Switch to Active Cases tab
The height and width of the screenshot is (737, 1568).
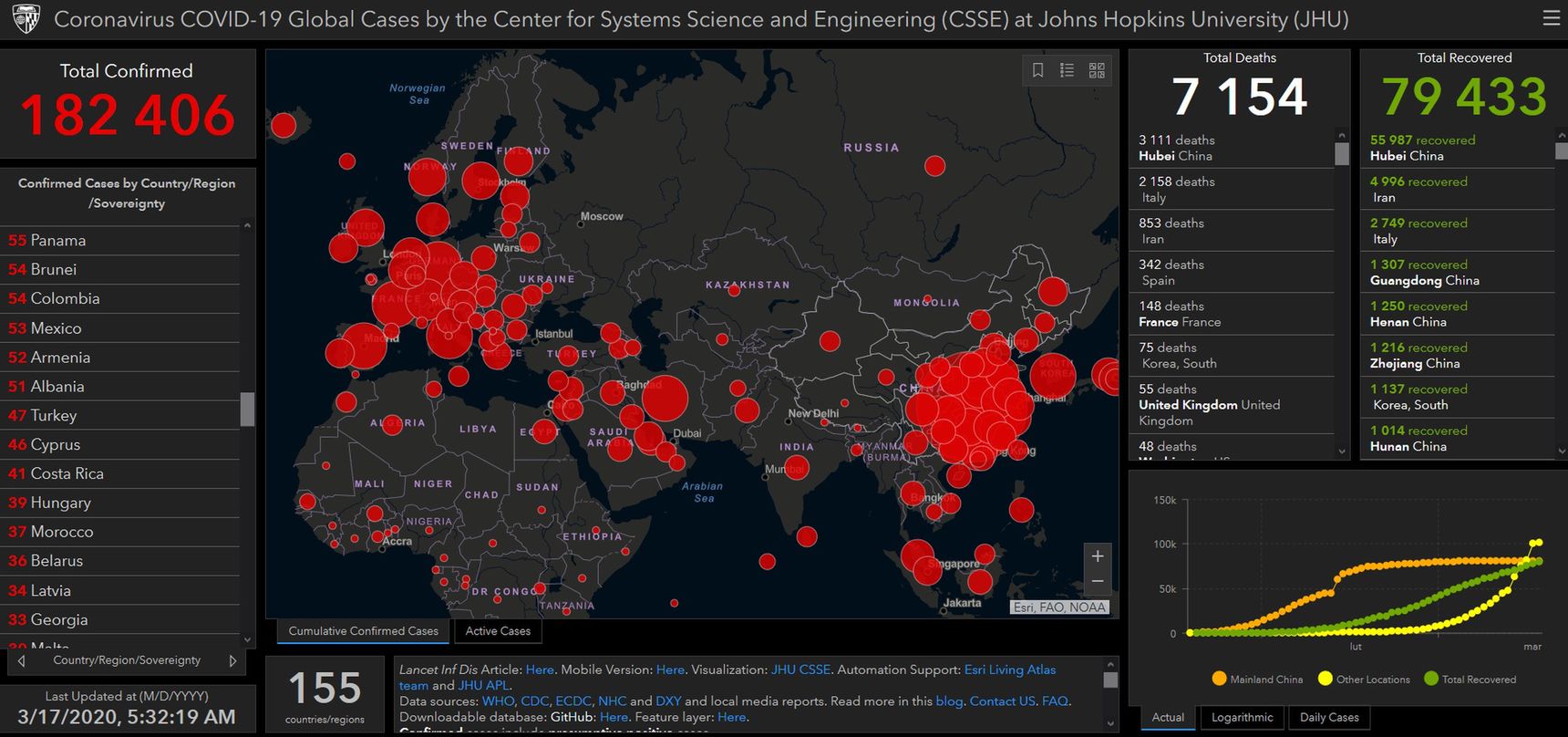pyautogui.click(x=498, y=631)
